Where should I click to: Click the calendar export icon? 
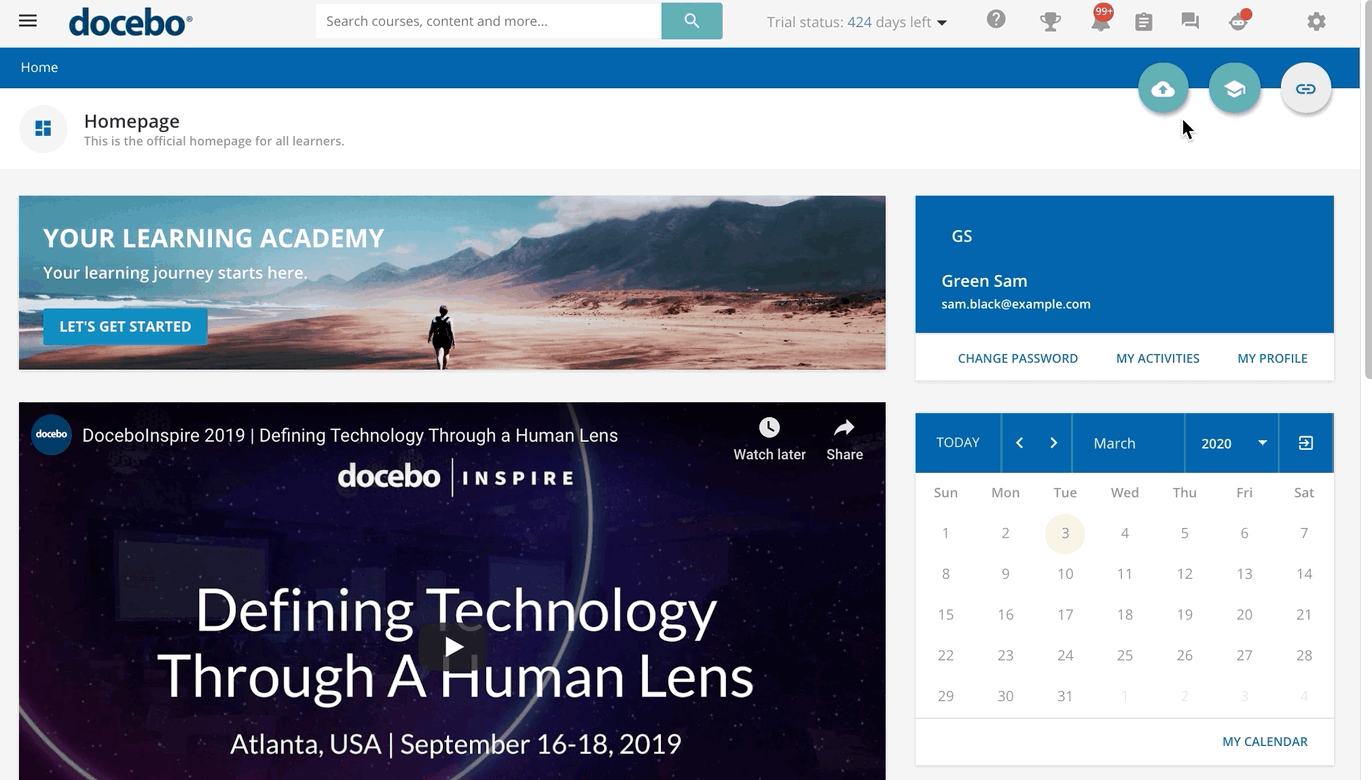(x=1306, y=443)
